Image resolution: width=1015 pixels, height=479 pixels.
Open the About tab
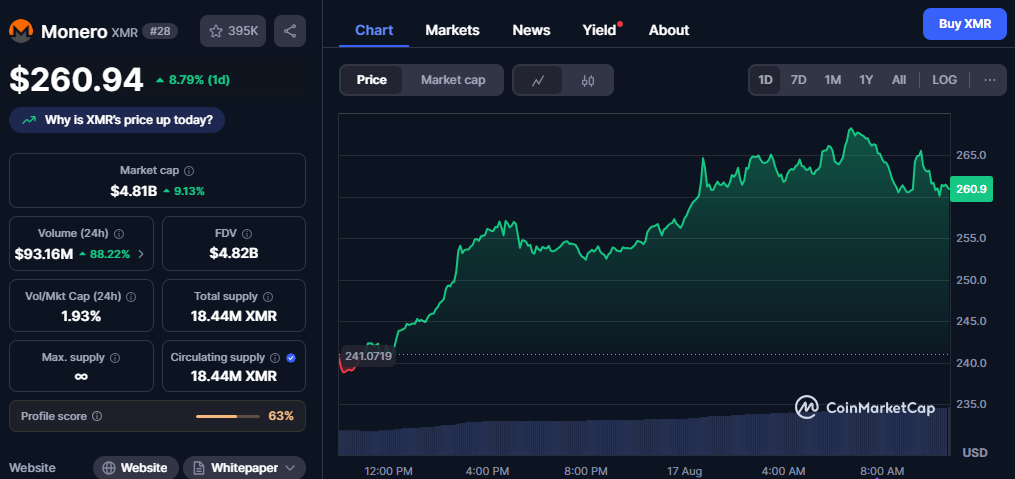[669, 30]
